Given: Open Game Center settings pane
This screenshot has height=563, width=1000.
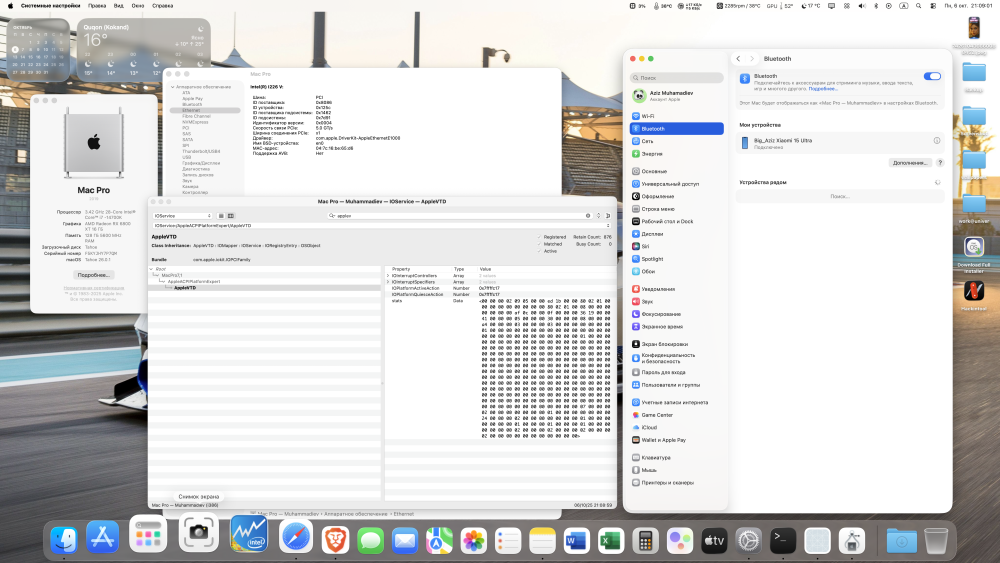Looking at the screenshot, I should pyautogui.click(x=677, y=415).
